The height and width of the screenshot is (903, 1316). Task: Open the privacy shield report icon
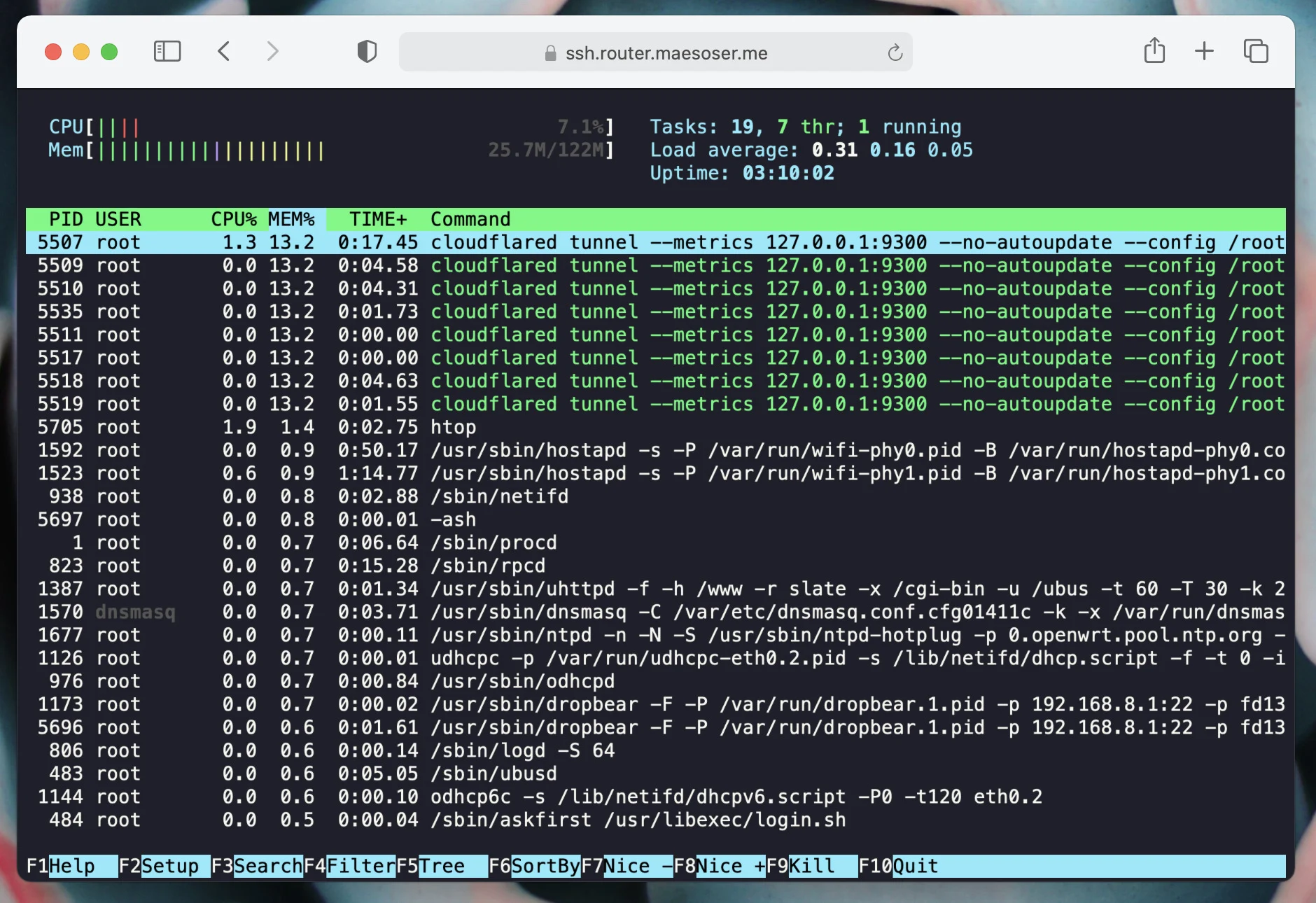click(367, 52)
